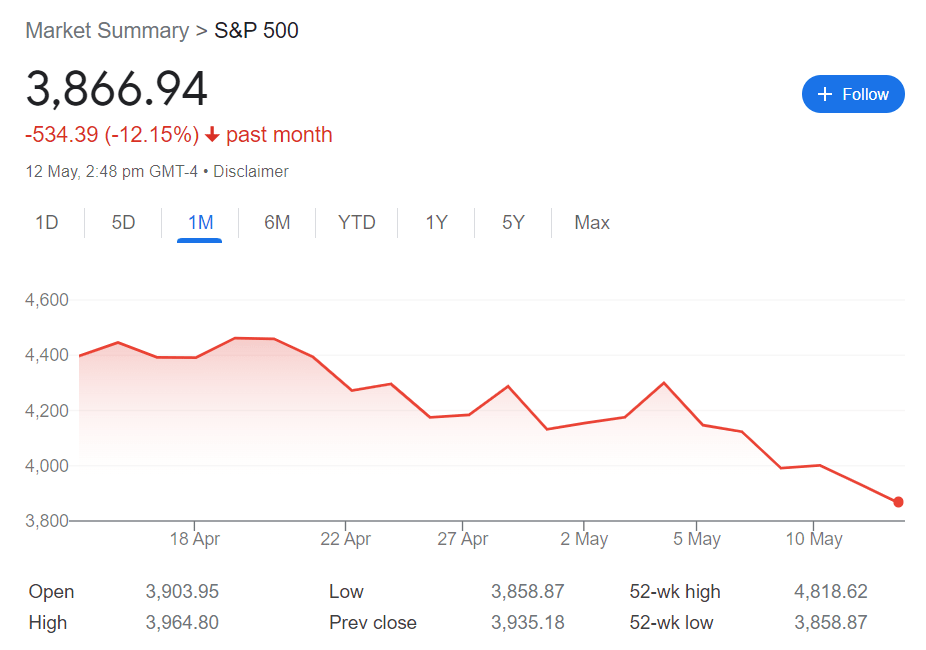Screen dimensions: 926x650
Task: Click the Prev close value 3,935.18
Action: 527,623
